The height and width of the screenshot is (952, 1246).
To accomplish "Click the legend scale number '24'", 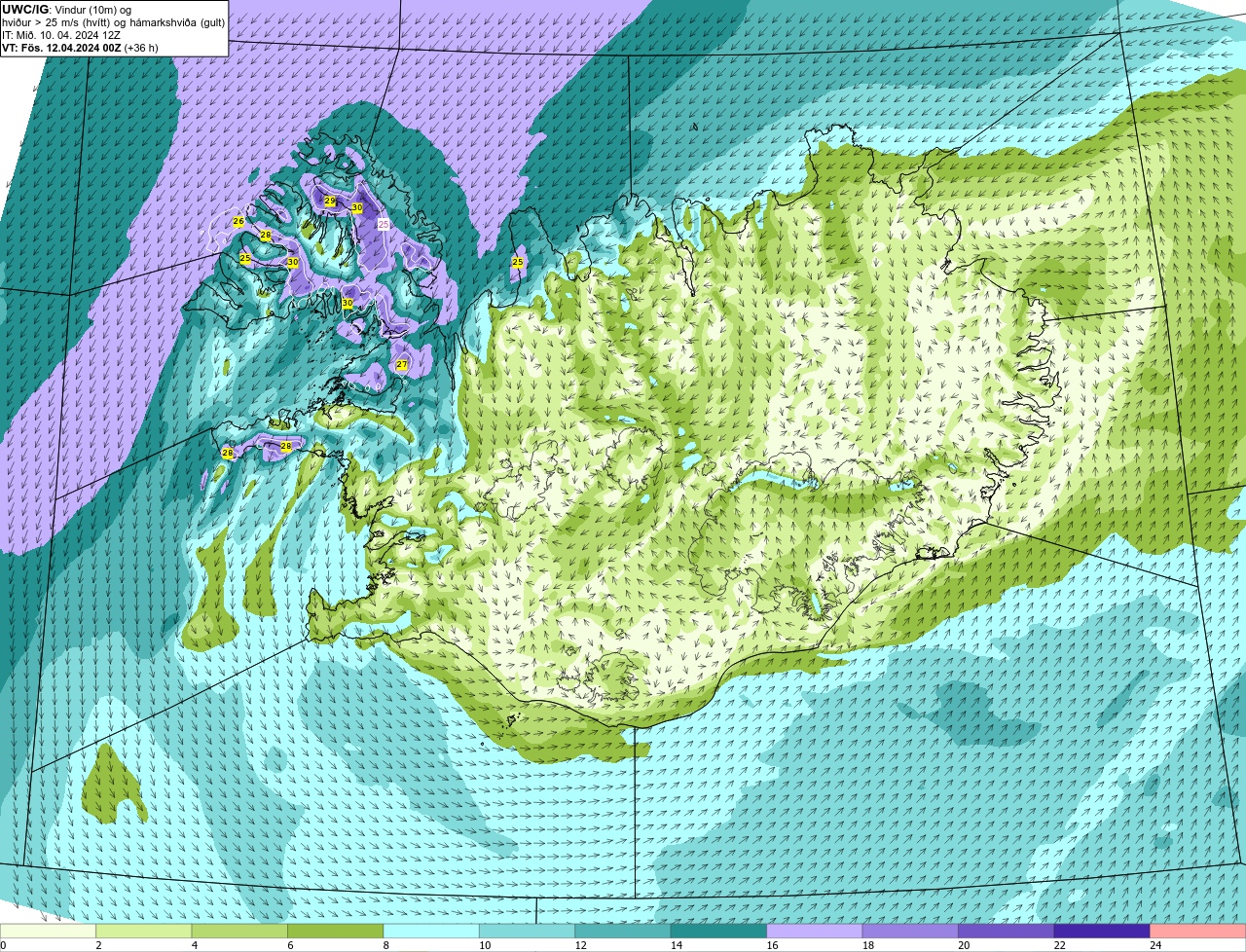I will point(1154,945).
